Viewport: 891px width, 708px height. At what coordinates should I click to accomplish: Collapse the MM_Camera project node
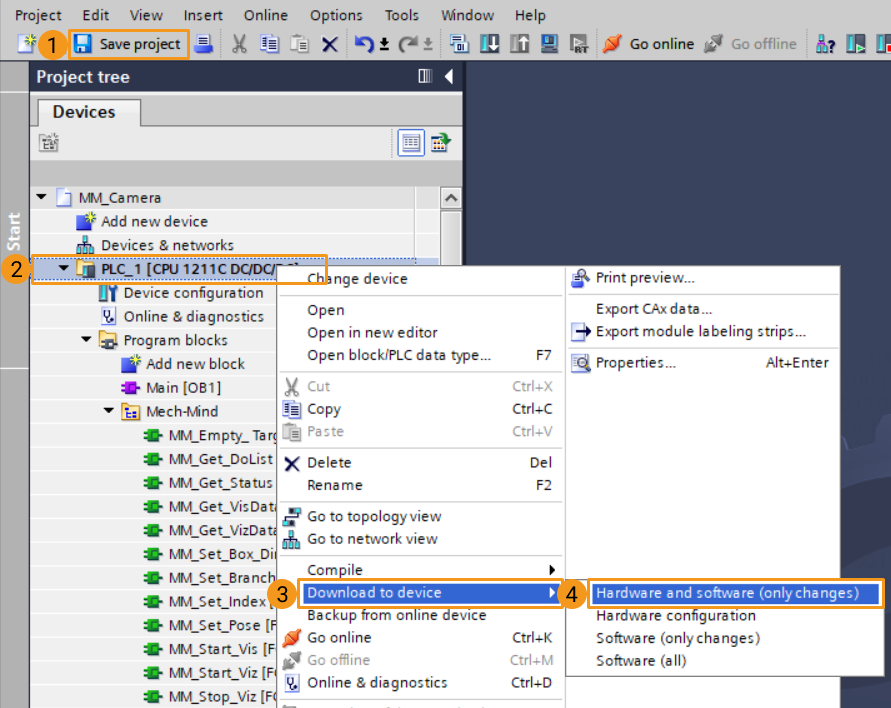[x=42, y=198]
